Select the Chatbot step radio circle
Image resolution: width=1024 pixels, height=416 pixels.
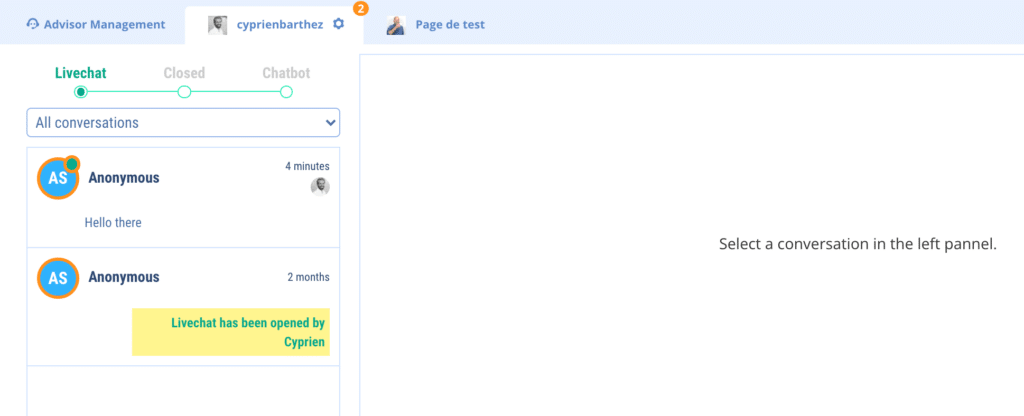pyautogui.click(x=286, y=92)
